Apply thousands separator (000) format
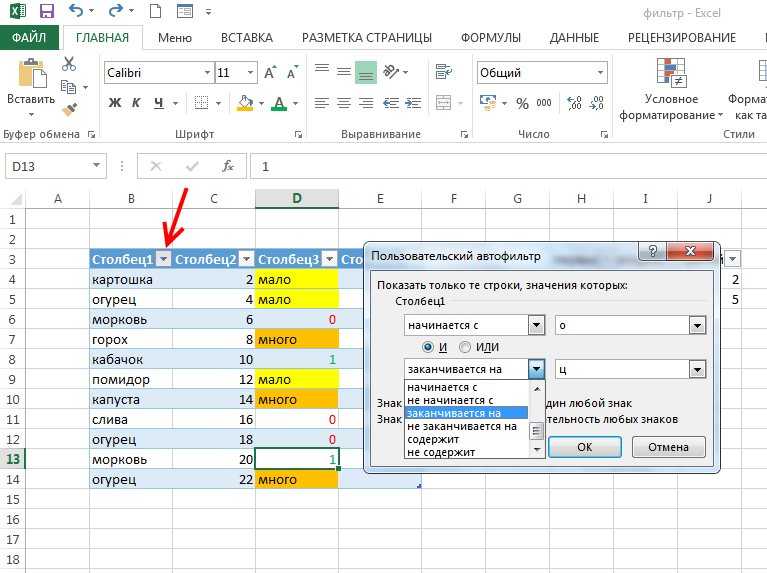Image resolution: width=767 pixels, height=573 pixels. point(544,103)
